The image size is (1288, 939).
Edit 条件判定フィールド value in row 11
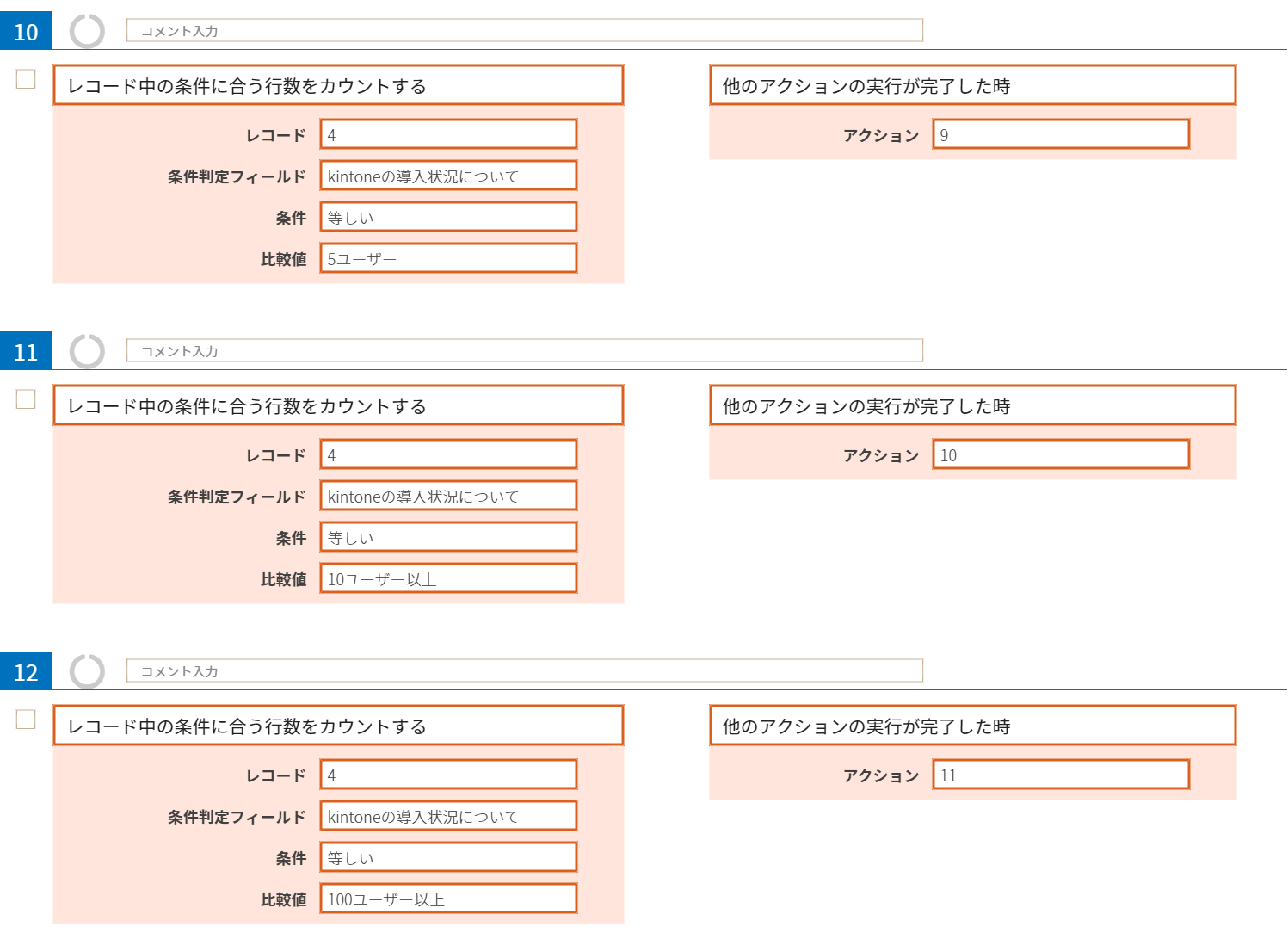[x=448, y=496]
